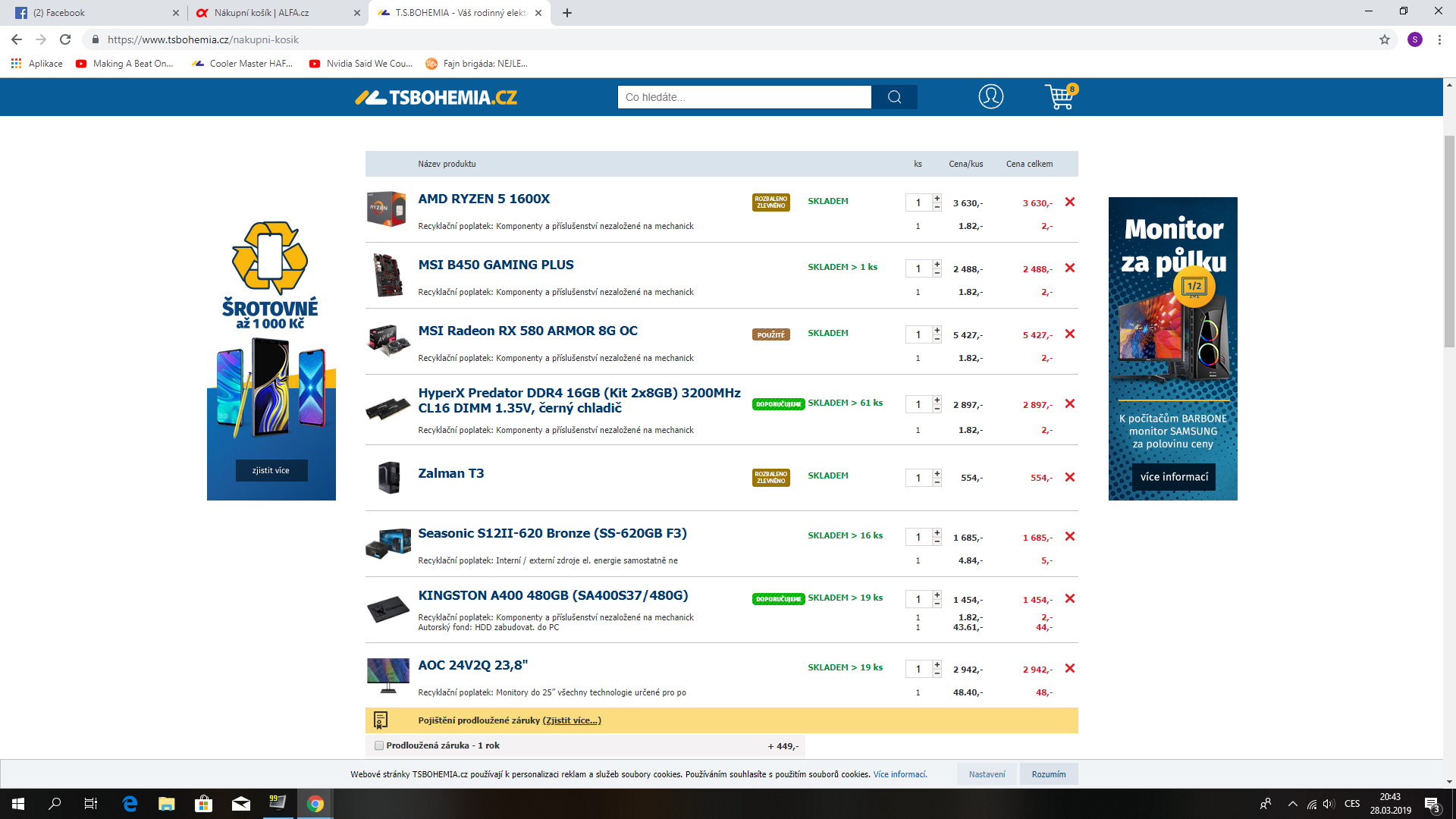Remove AMD RYZEN 5 1600X from cart

click(x=1070, y=202)
